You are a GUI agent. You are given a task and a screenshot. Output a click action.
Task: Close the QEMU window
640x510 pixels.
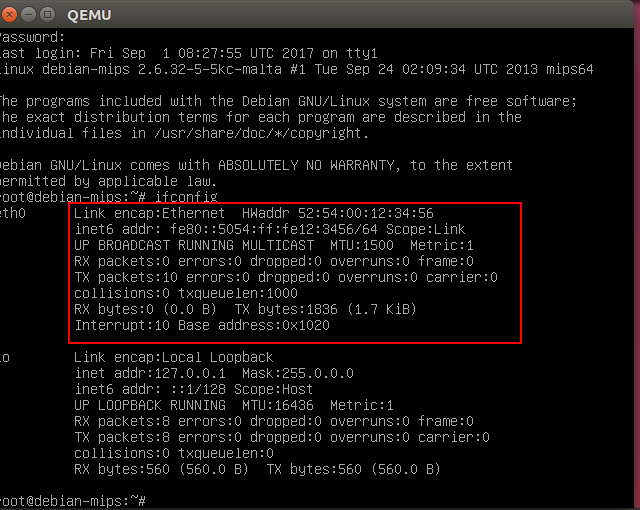(x=12, y=15)
